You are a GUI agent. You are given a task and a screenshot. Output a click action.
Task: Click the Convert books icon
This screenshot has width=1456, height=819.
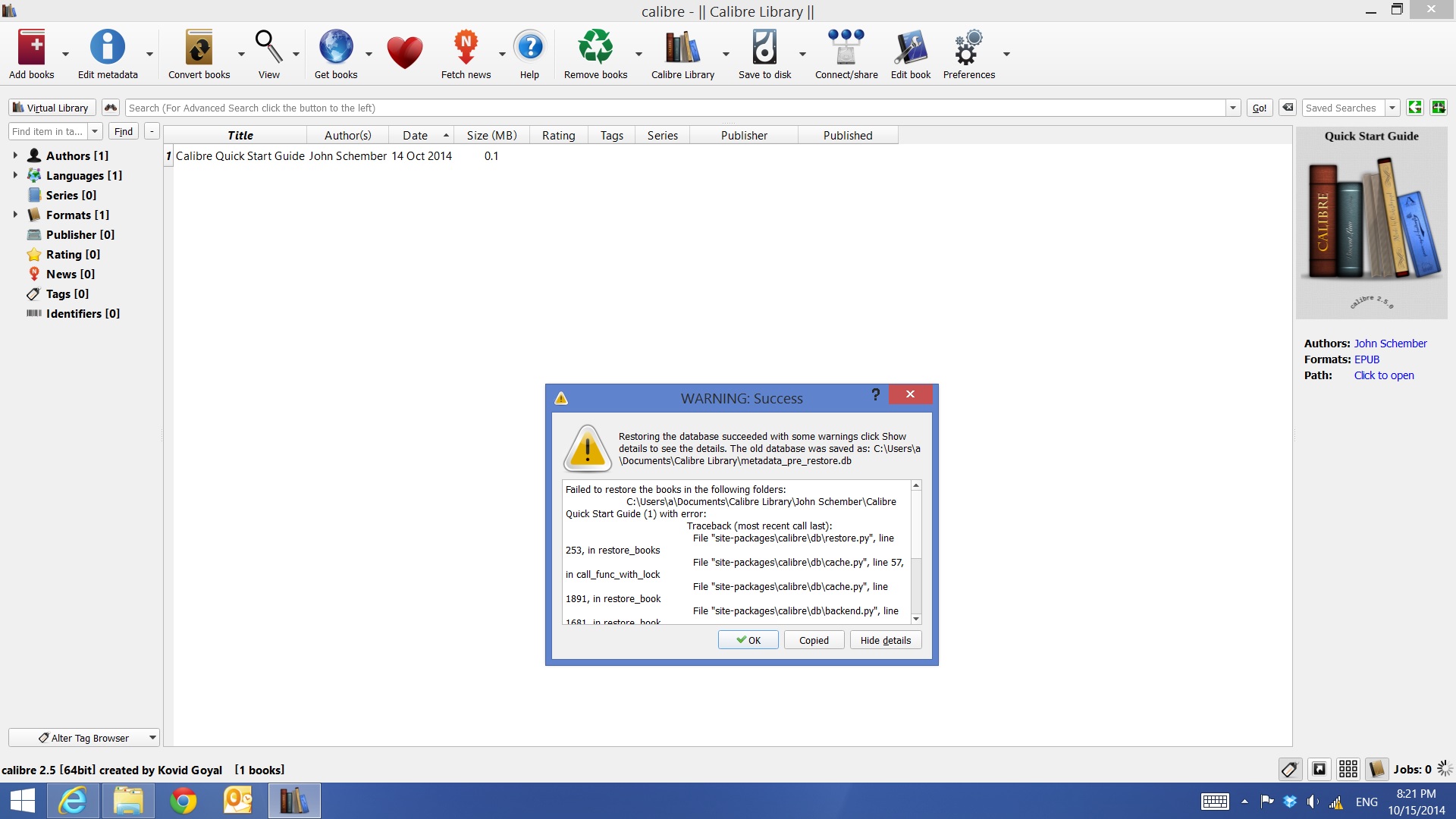199,48
